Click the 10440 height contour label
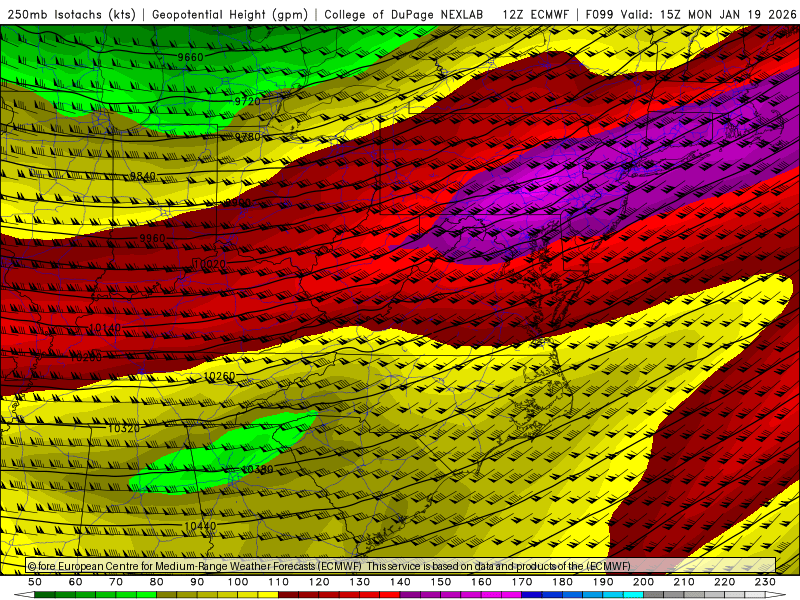Viewport: 800px width, 600px height. 200,526
